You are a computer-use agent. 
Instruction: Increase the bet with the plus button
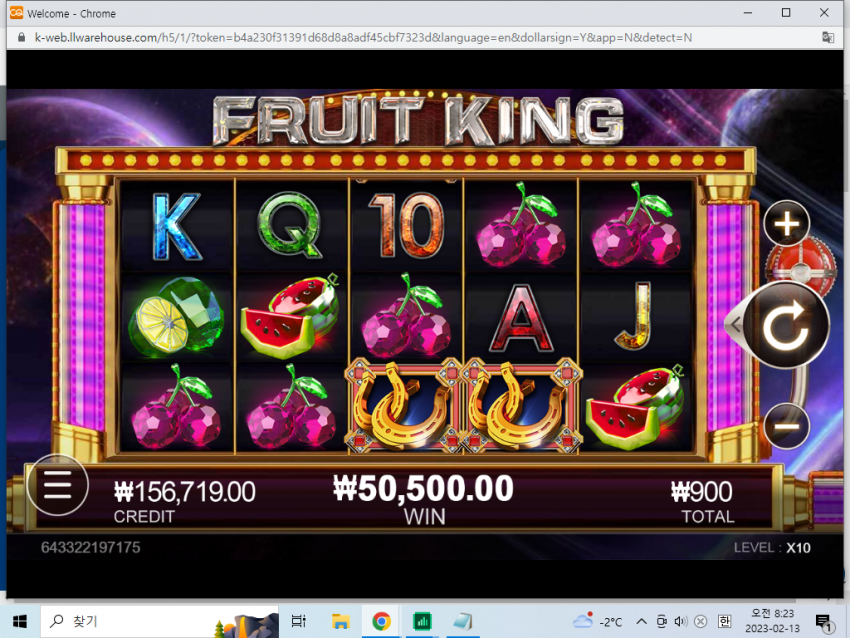pos(787,223)
